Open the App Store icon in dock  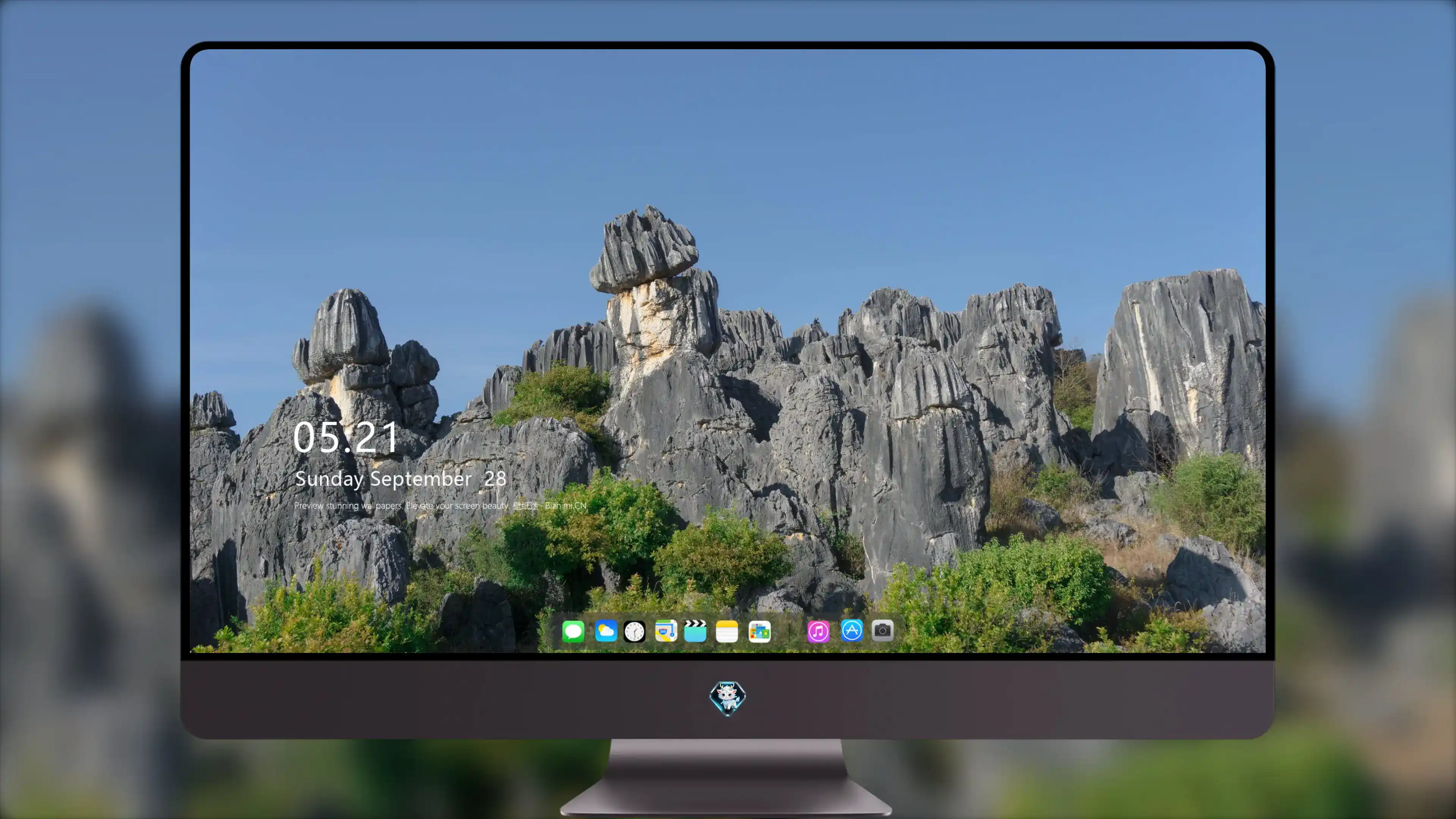(x=852, y=630)
